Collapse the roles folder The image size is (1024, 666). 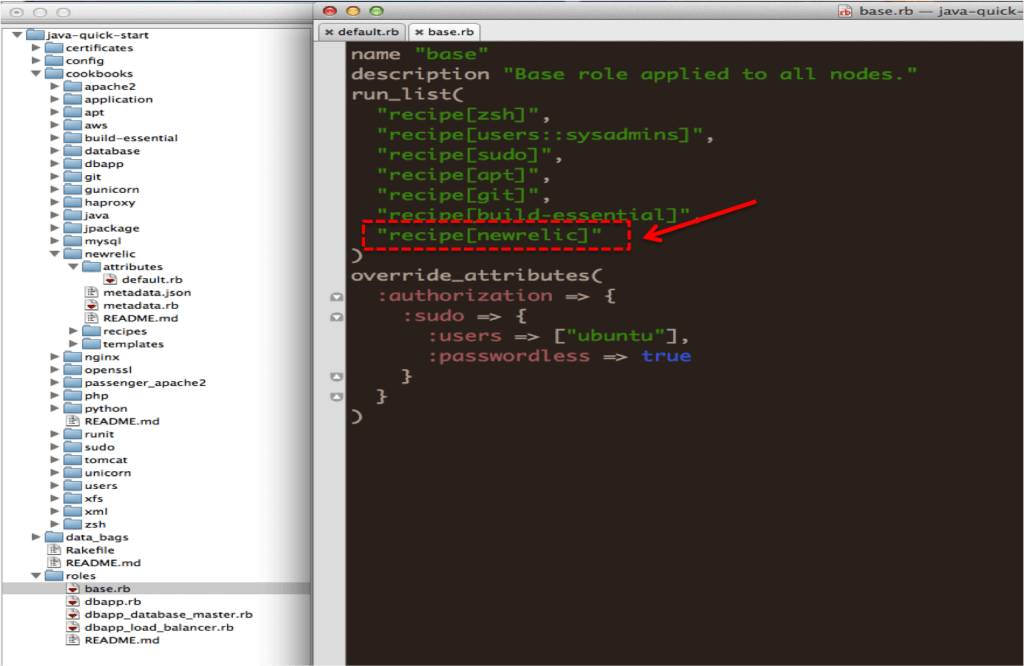point(37,576)
